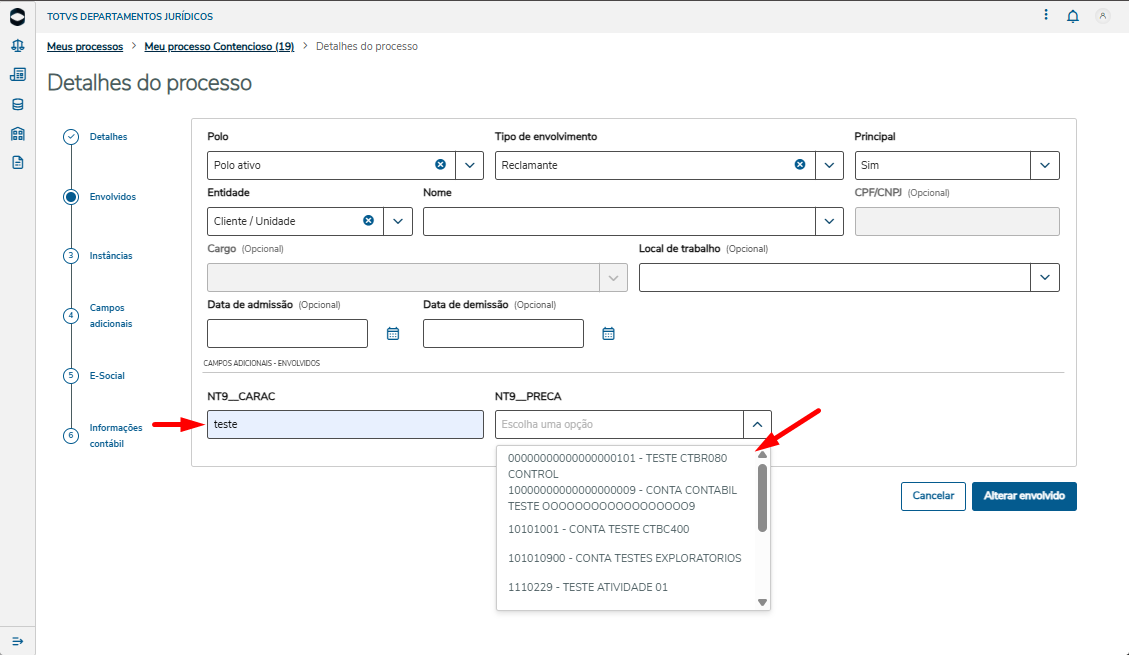Click the notification bell icon

1073,16
